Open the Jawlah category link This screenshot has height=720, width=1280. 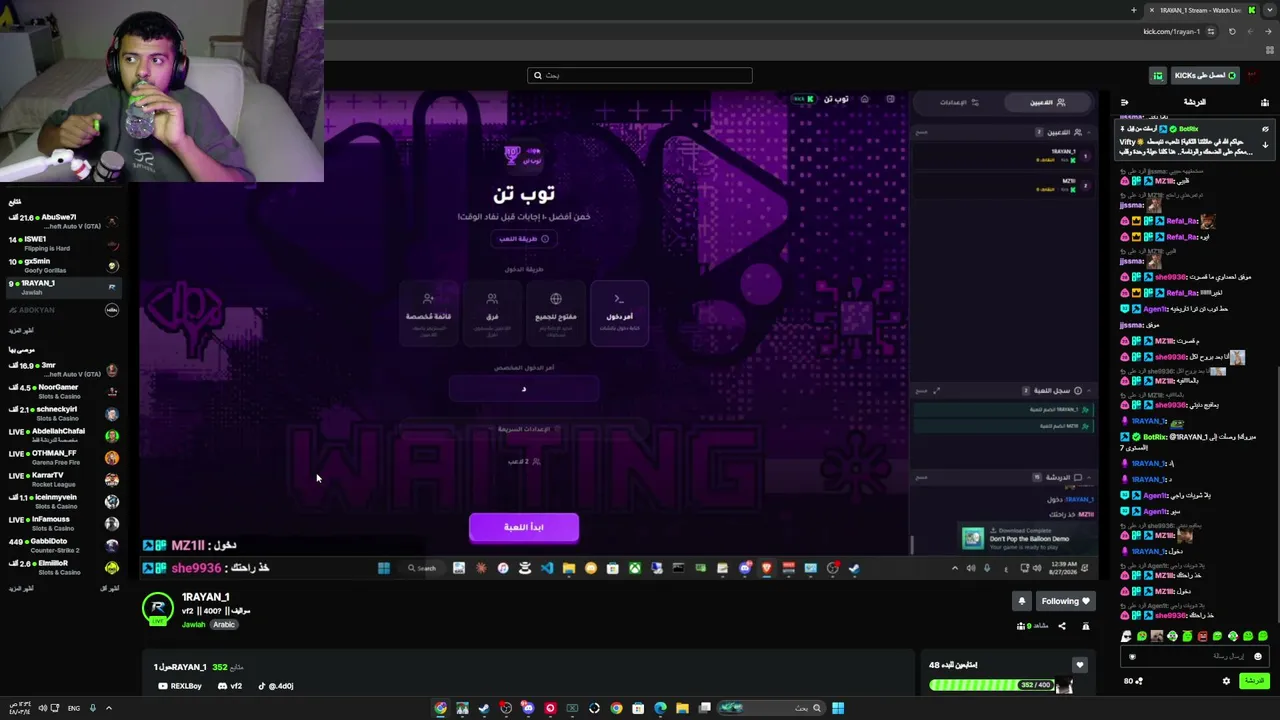(x=193, y=625)
